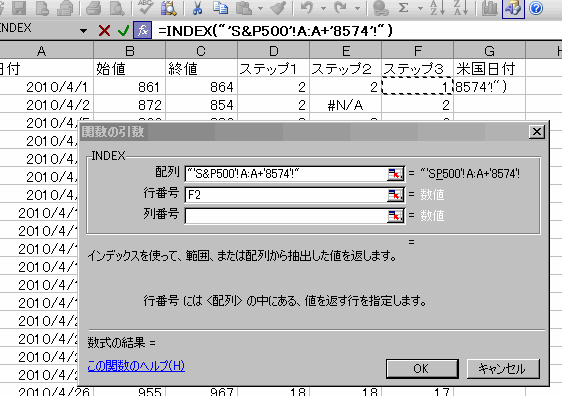Click the OK button in the dialog
The height and width of the screenshot is (396, 562).
(x=422, y=369)
